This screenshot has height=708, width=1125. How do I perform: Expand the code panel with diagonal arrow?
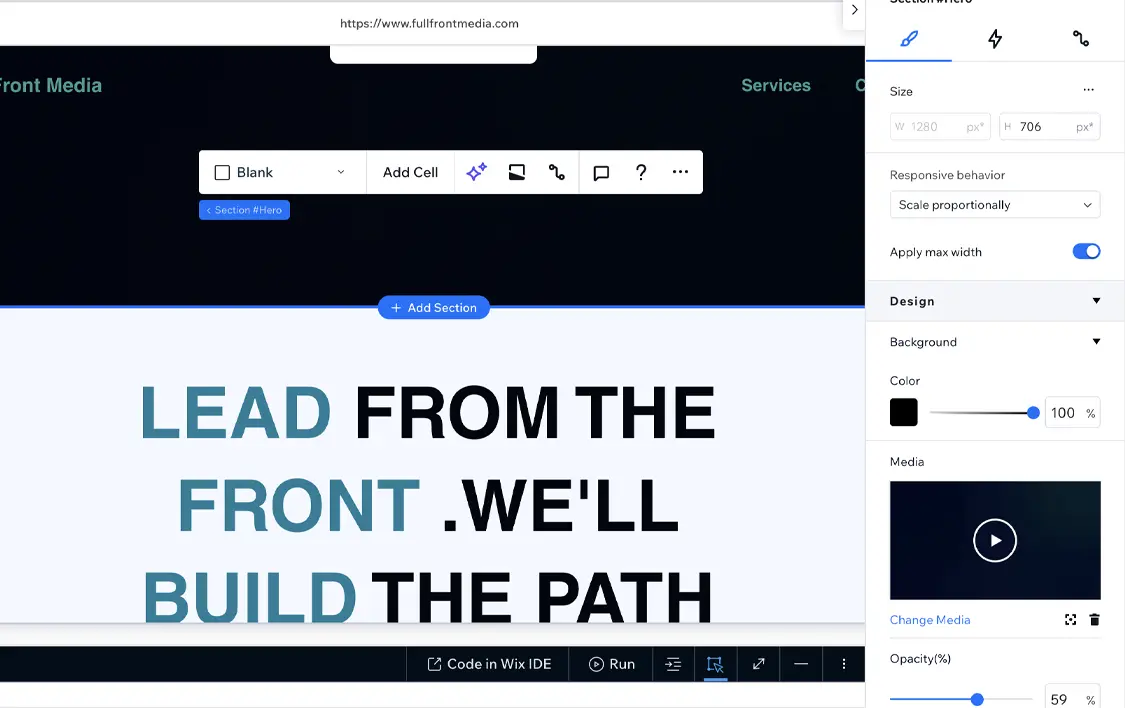point(758,664)
